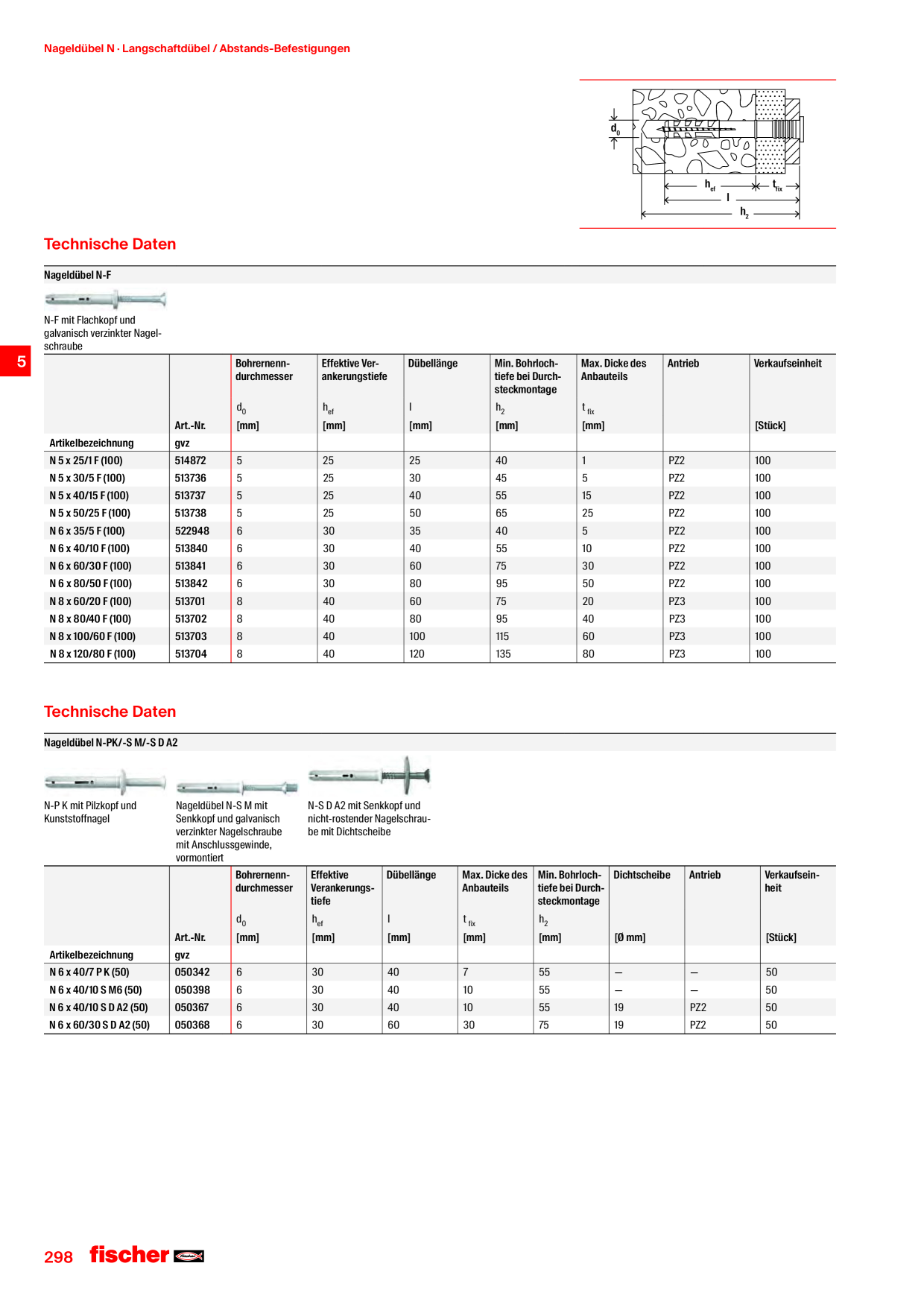Click the 'Dichtscheibe' column header
924x1307 pixels.
pos(642,875)
